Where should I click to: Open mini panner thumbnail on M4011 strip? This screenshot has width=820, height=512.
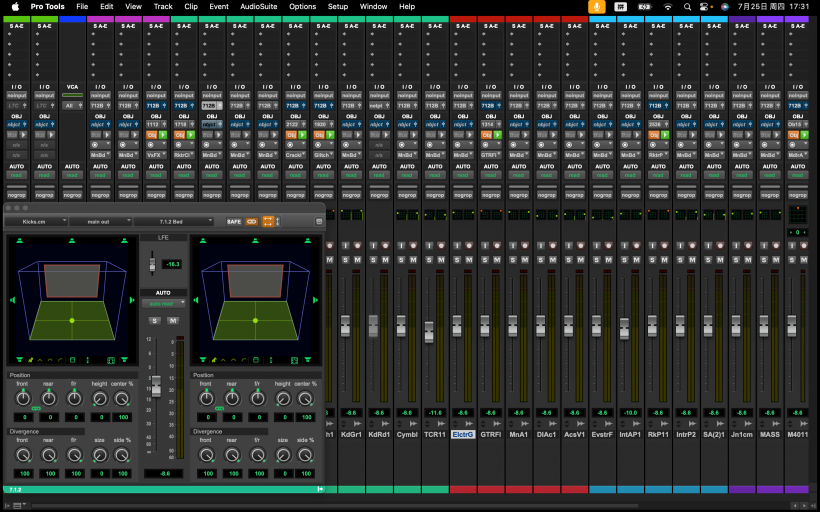(x=798, y=215)
